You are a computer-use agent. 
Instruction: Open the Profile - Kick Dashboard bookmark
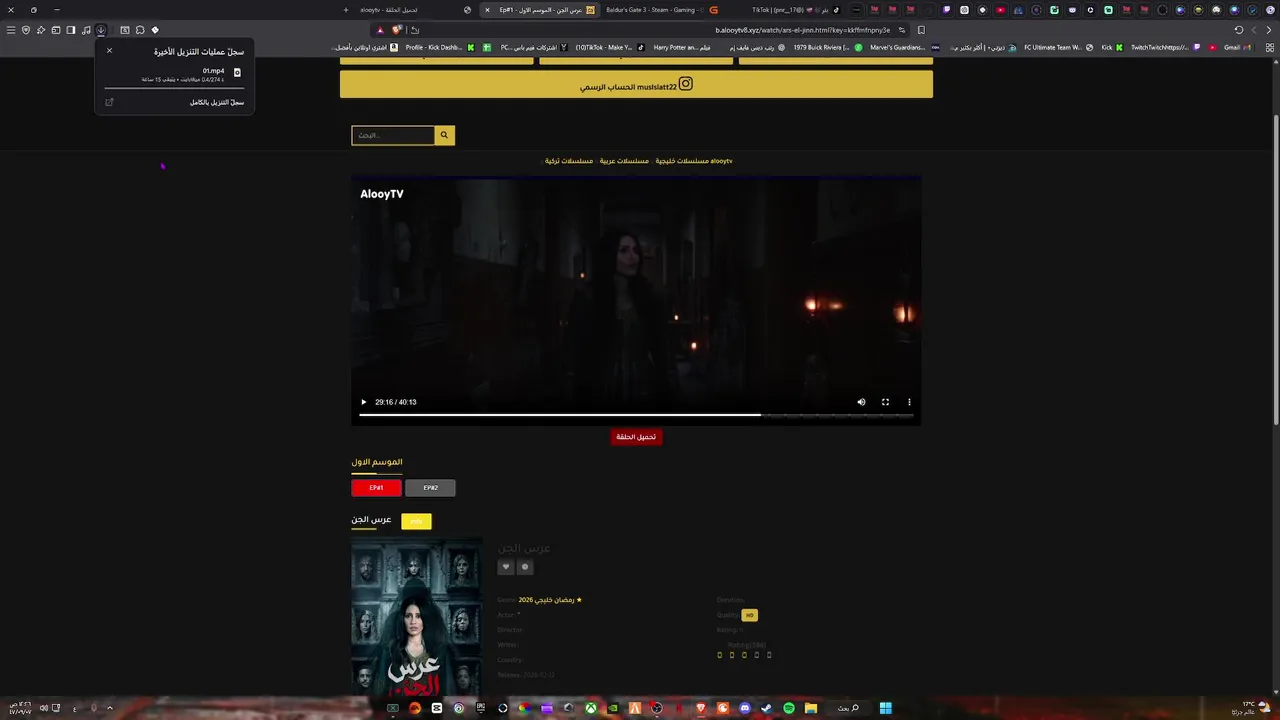tap(440, 47)
